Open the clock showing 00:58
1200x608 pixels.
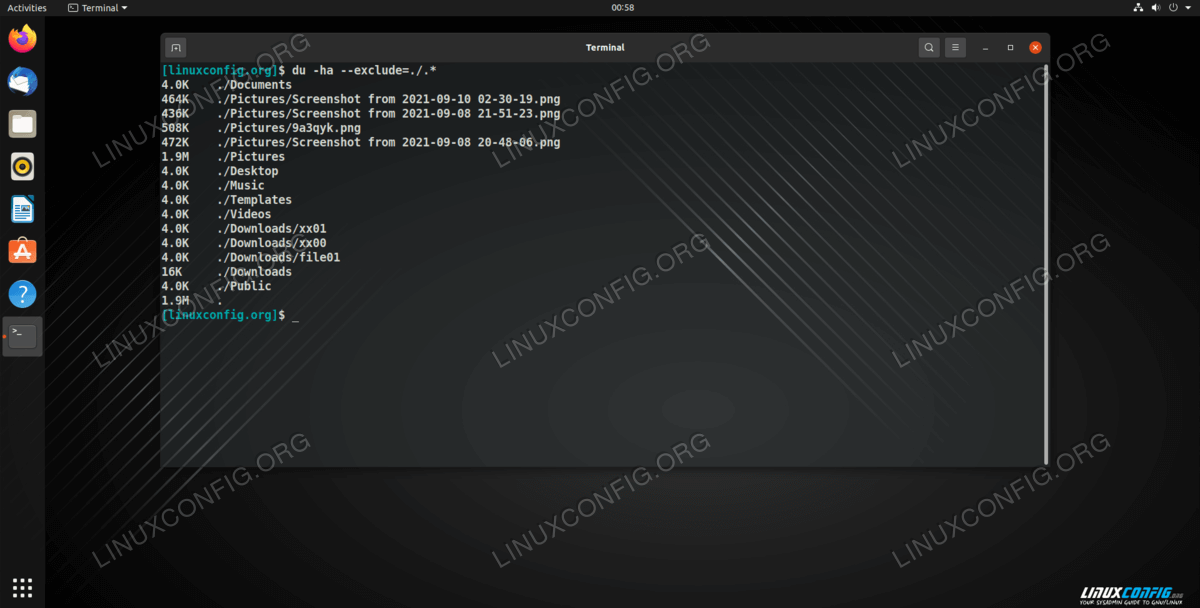623,8
